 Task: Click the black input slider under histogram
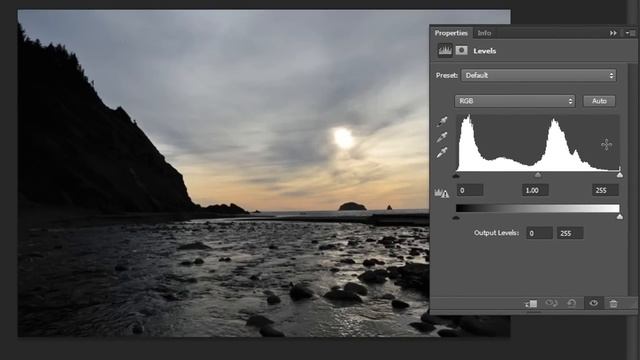(456, 176)
